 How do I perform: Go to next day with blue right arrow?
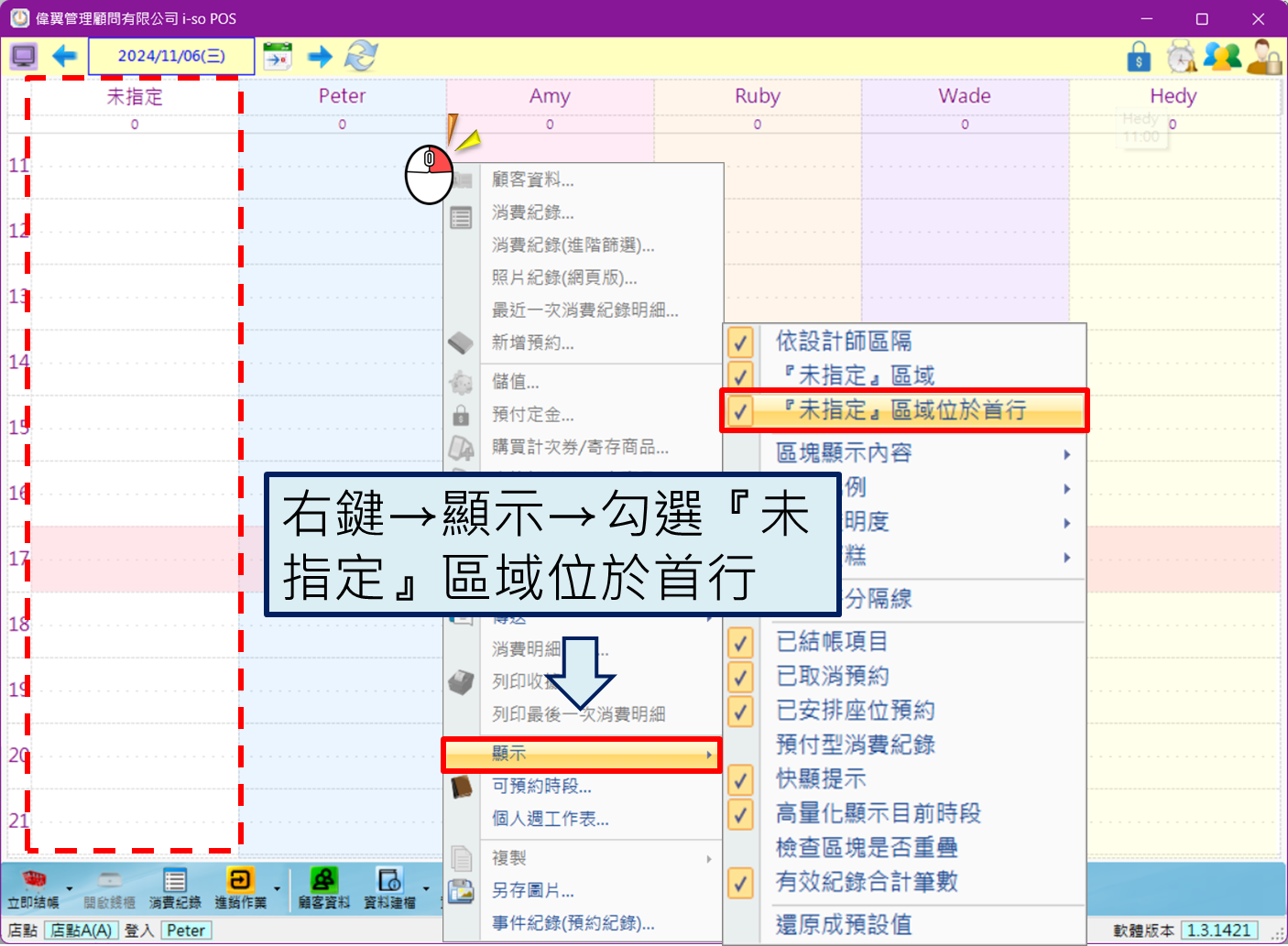[x=320, y=57]
